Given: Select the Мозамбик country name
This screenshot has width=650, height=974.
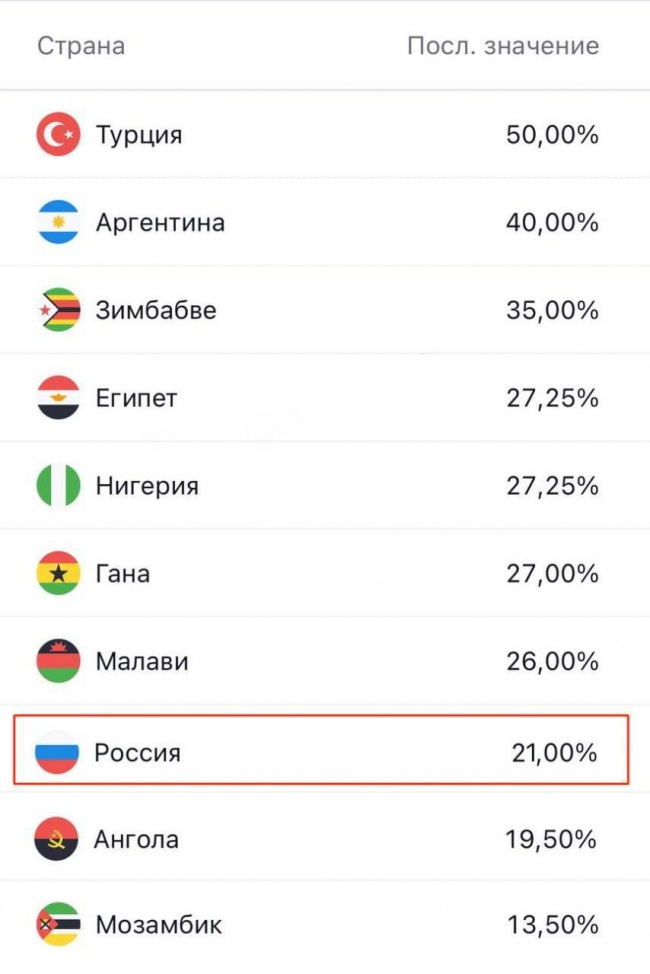Looking at the screenshot, I should pos(158,925).
